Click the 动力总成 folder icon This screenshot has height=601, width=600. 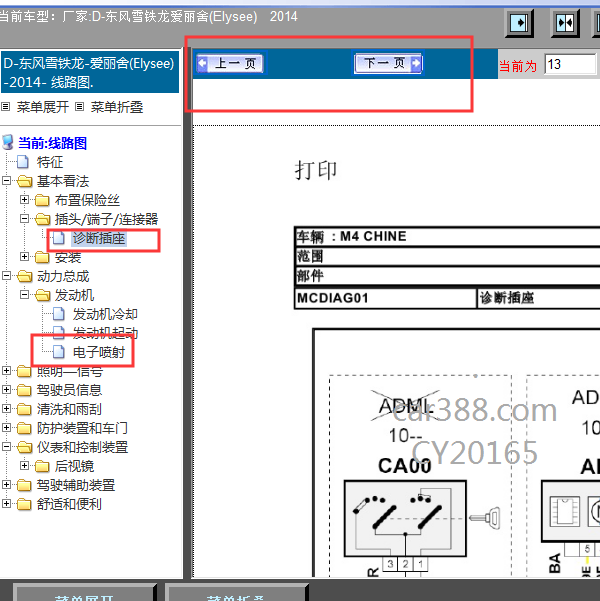click(25, 276)
